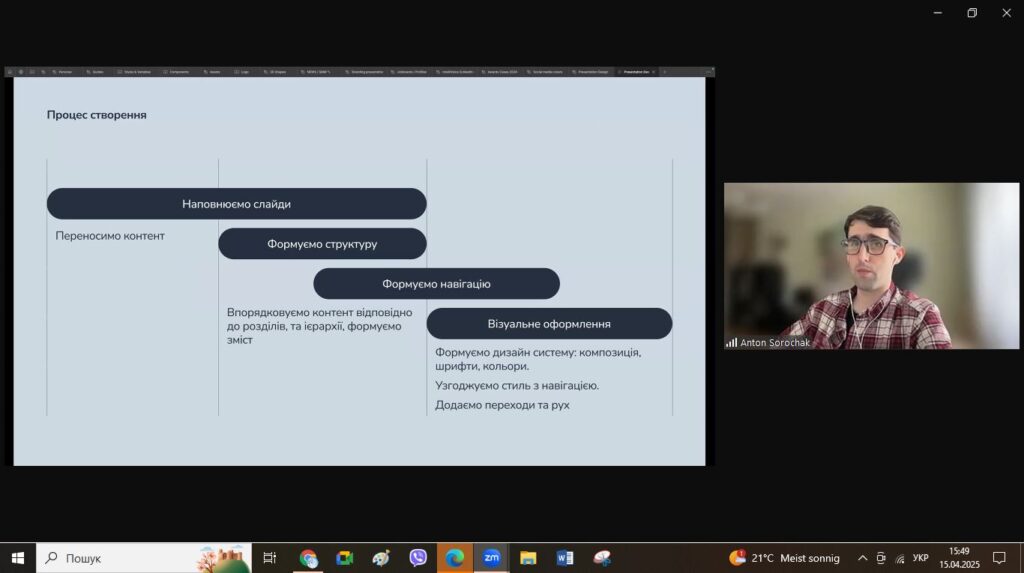The width and height of the screenshot is (1024, 573).
Task: Open the notification center icon
Action: 998,558
